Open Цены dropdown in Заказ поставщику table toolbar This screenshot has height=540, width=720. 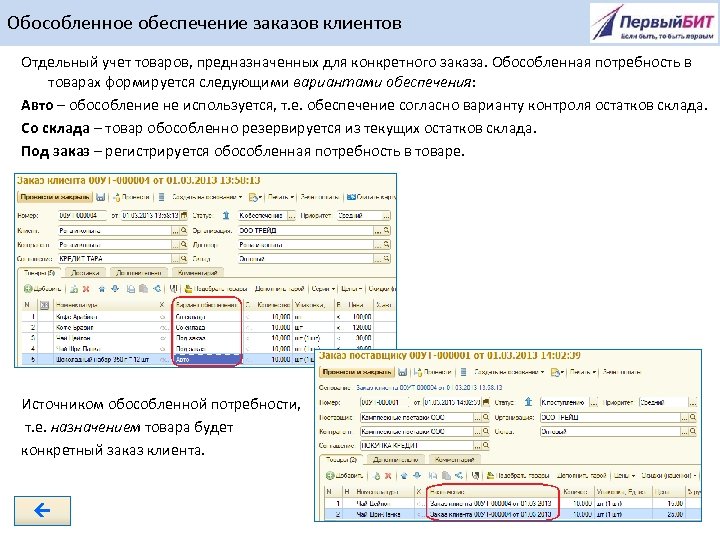pos(625,475)
